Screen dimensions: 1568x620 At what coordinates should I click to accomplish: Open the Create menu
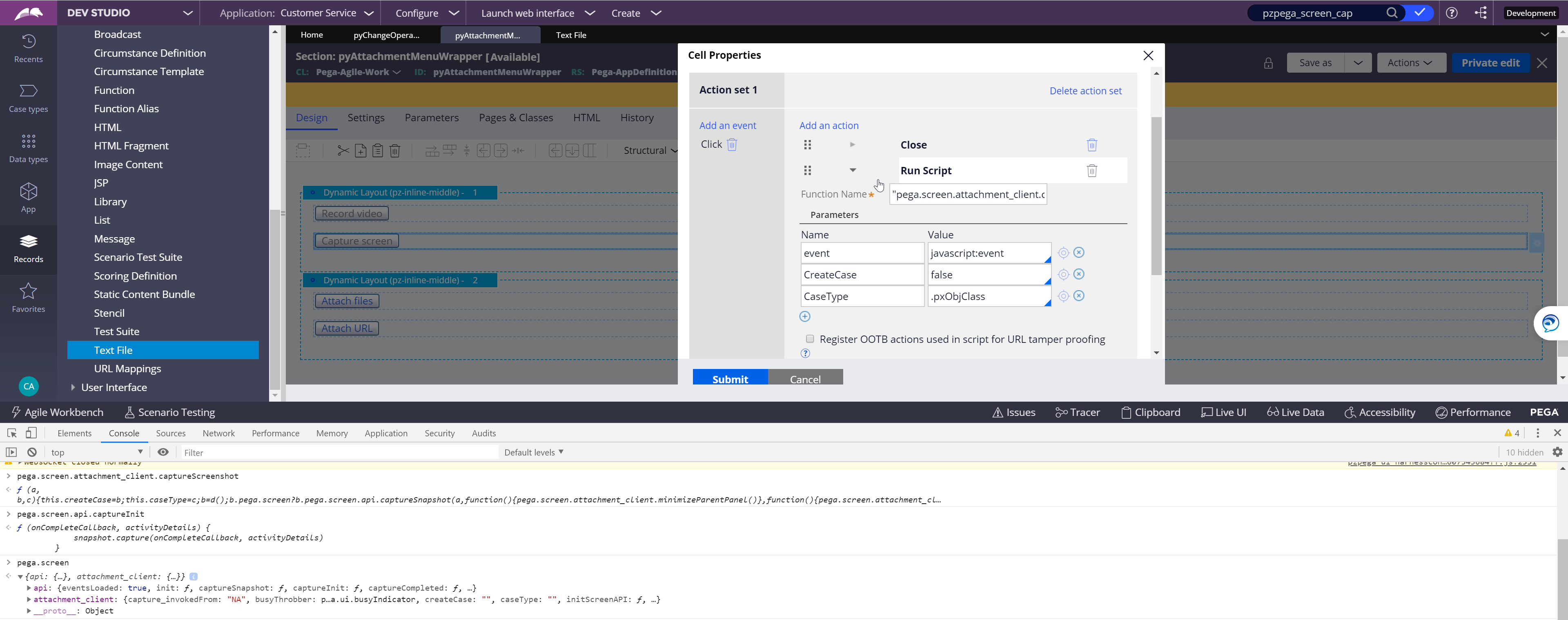click(x=637, y=13)
